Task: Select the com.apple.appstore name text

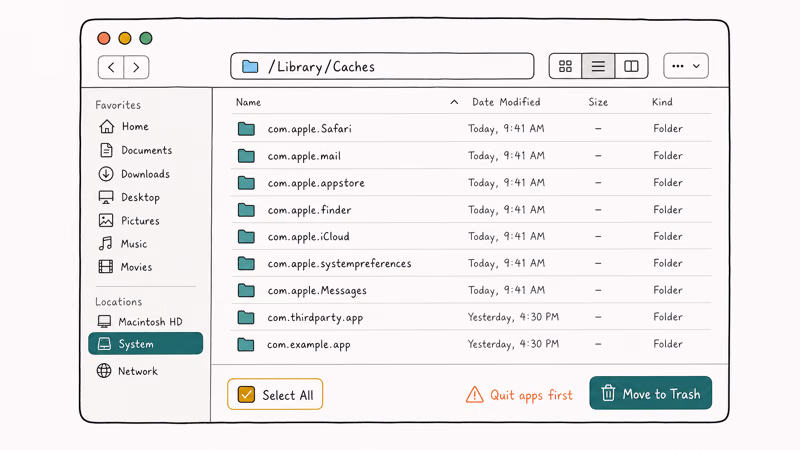Action: 316,183
